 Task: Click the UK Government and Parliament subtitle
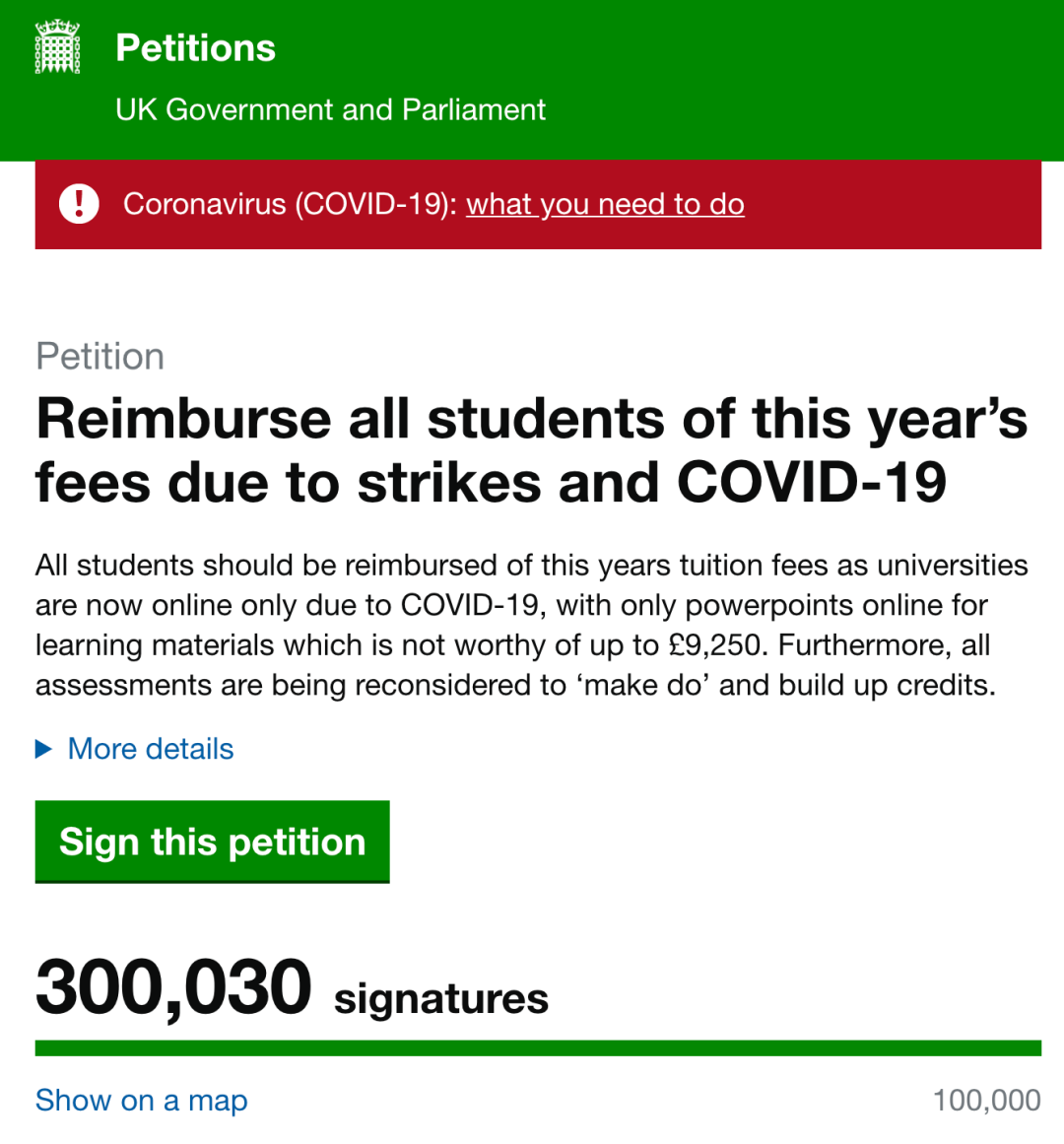point(330,109)
